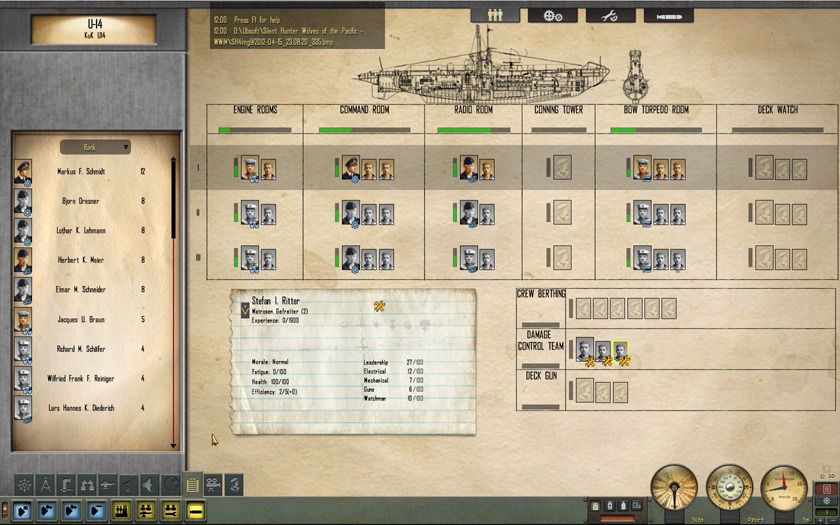Image resolution: width=840 pixels, height=525 pixels.
Task: Open the navigation map compass icon
Action: [x=46, y=485]
